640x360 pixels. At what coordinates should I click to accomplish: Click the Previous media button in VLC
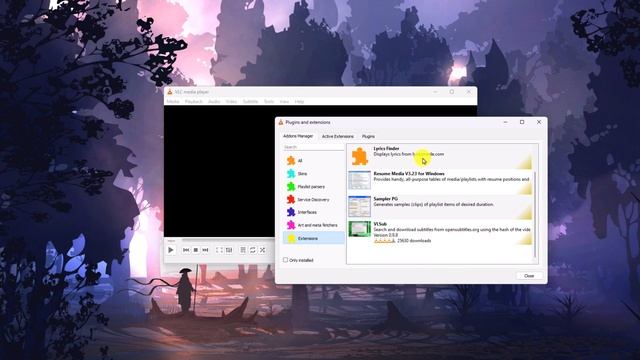pyautogui.click(x=186, y=250)
